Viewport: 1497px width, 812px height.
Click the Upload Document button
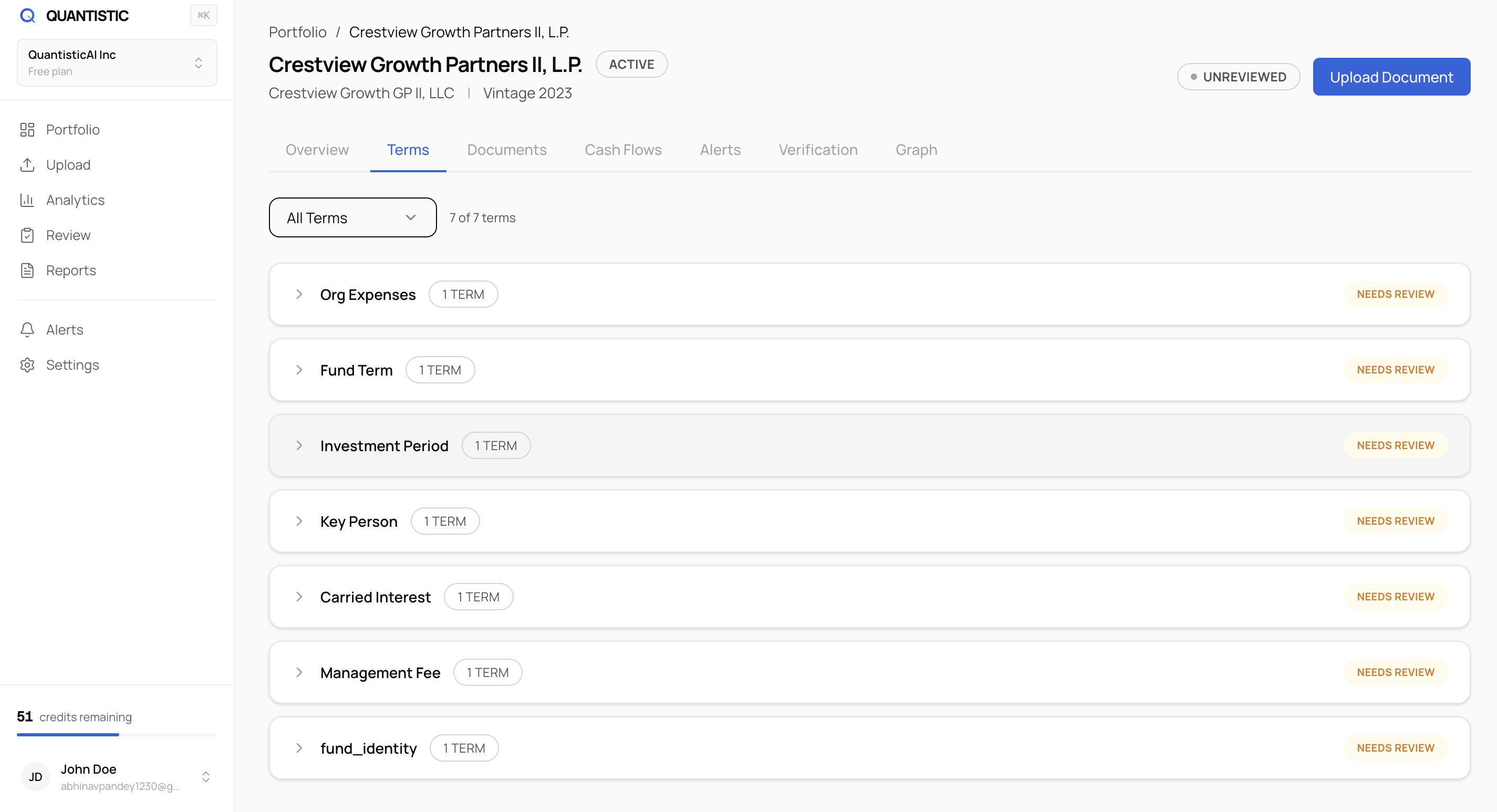click(x=1391, y=77)
